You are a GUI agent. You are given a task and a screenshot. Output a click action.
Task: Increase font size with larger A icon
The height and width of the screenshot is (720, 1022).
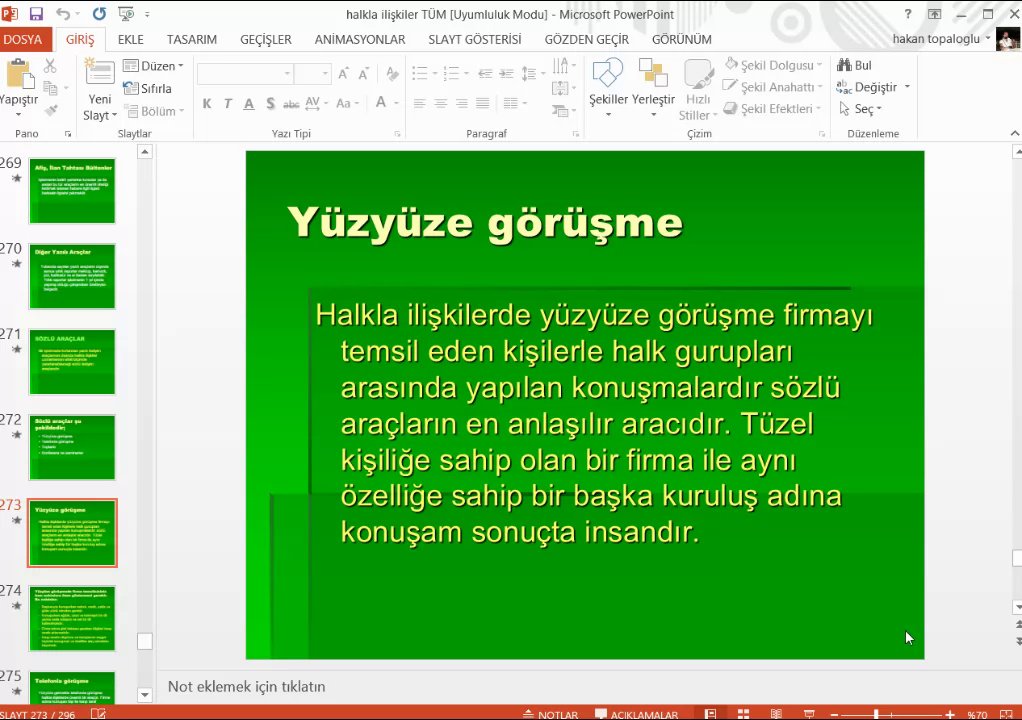[x=343, y=74]
